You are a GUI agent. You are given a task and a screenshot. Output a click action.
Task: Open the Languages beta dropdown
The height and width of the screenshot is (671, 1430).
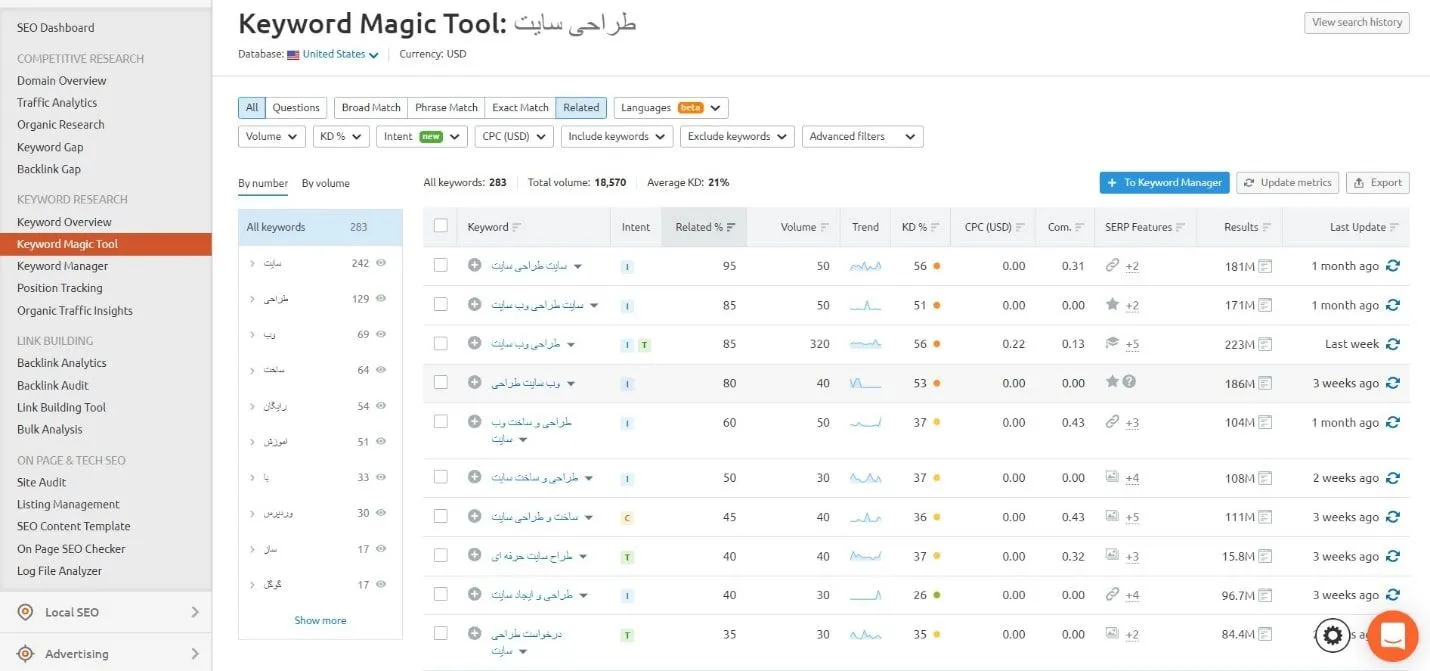(x=671, y=107)
